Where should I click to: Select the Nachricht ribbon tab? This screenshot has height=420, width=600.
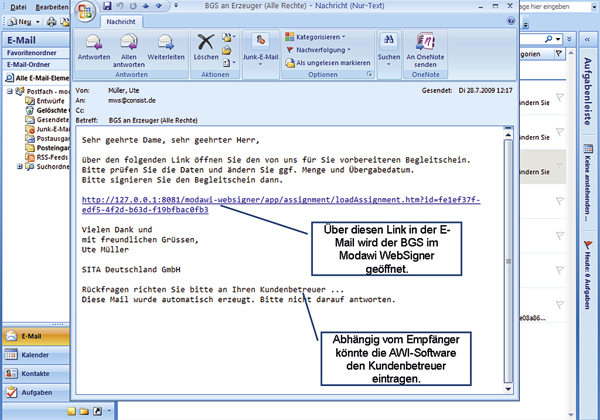[x=121, y=22]
